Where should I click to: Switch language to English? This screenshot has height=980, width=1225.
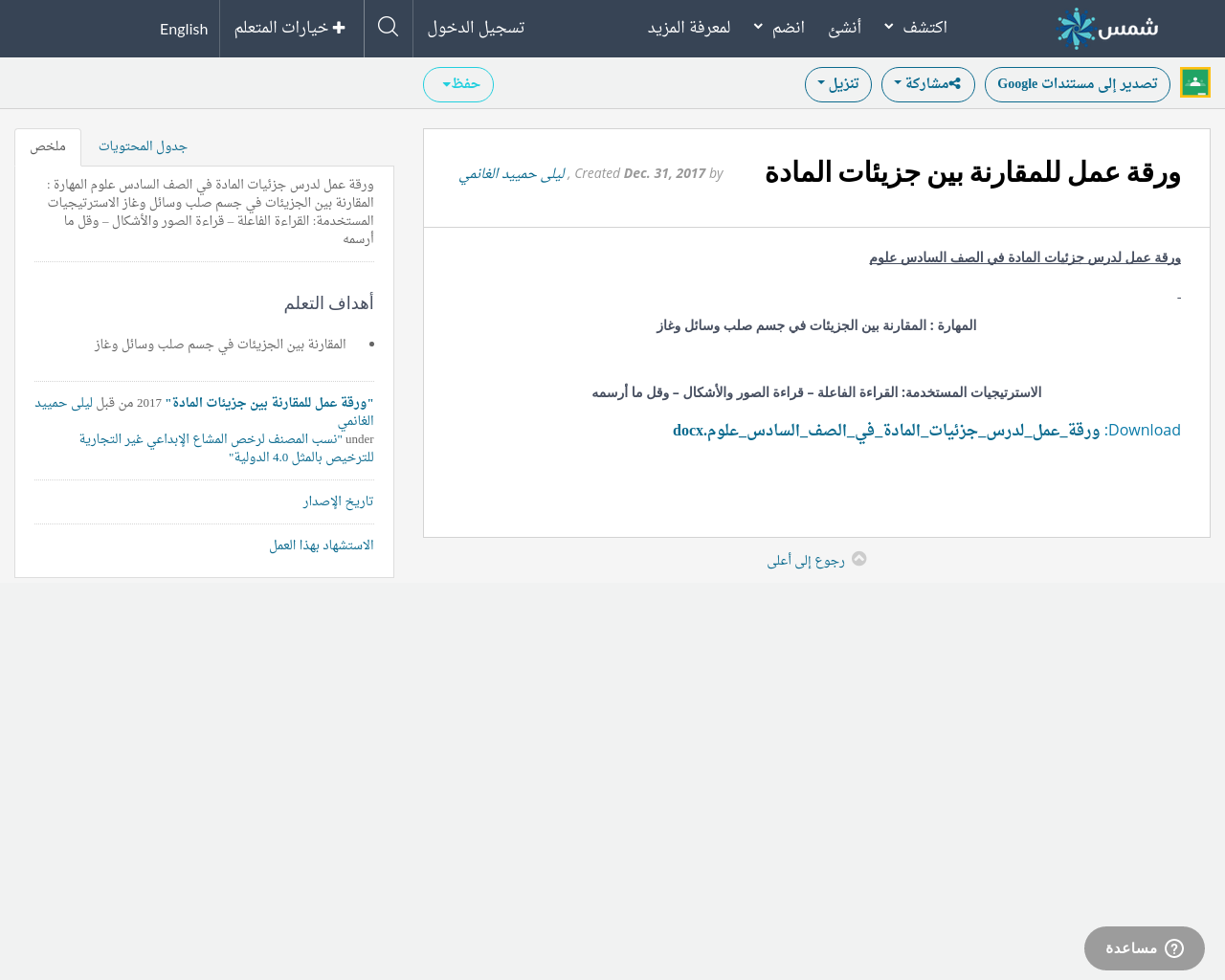(184, 29)
